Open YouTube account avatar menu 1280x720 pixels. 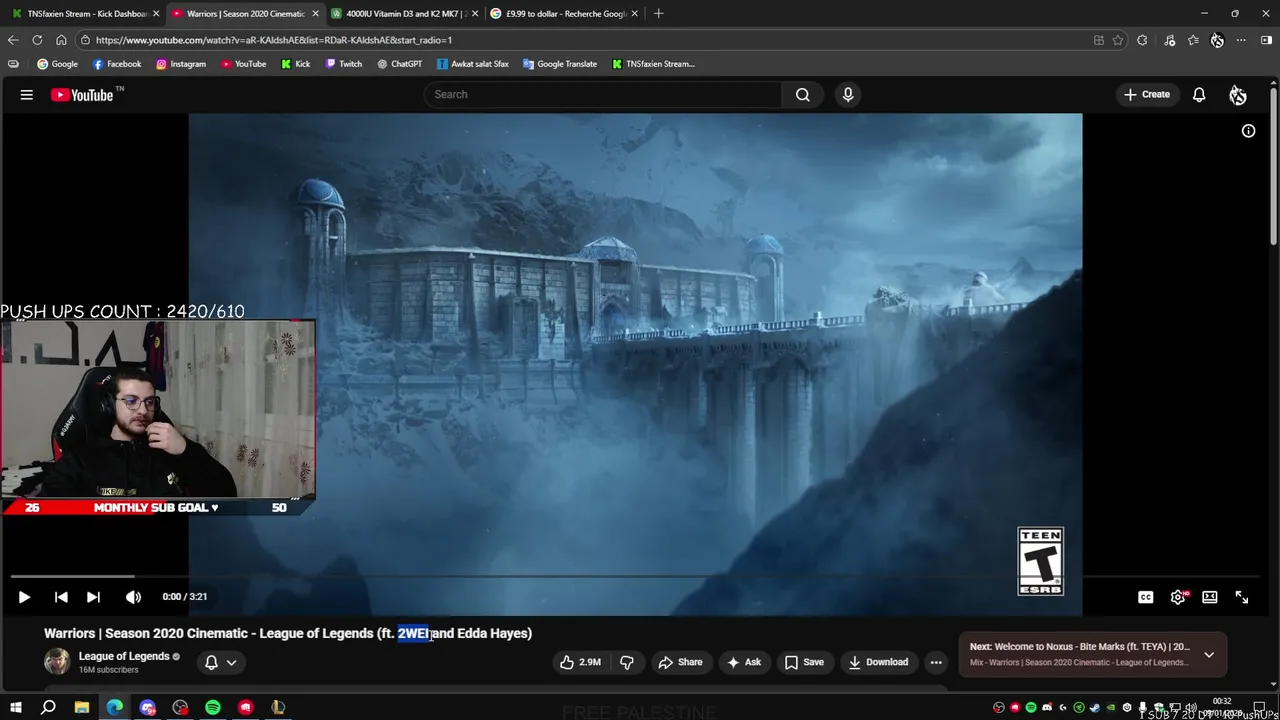pyautogui.click(x=1238, y=95)
